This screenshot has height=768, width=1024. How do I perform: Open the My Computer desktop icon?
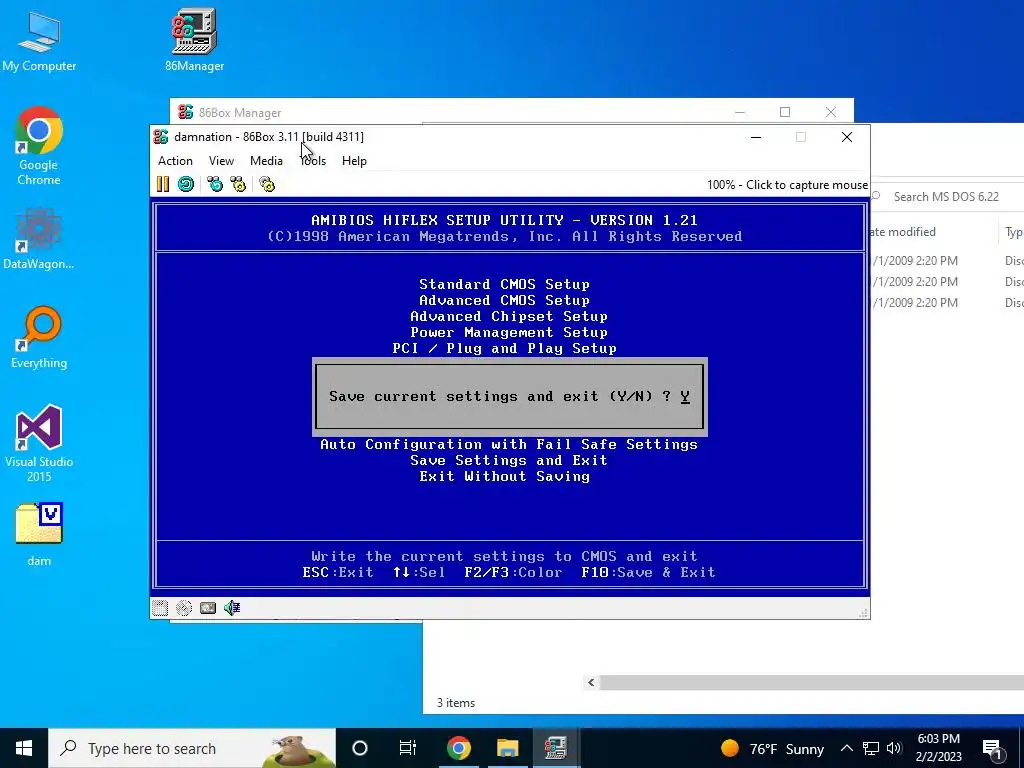(x=39, y=41)
